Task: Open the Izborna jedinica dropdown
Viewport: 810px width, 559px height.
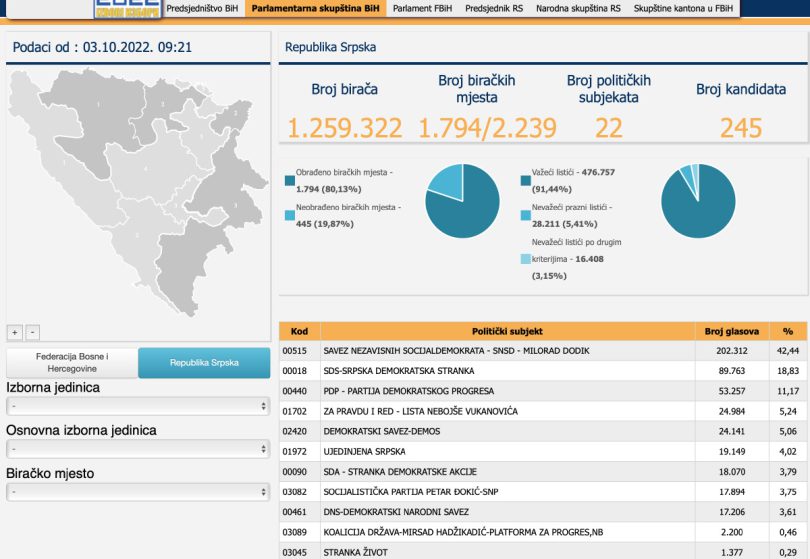Action: click(x=138, y=407)
